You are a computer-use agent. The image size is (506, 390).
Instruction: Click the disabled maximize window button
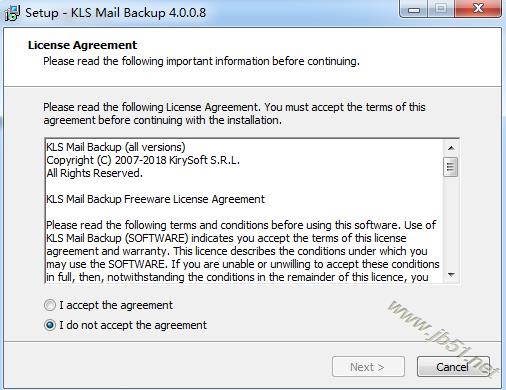pos(441,9)
